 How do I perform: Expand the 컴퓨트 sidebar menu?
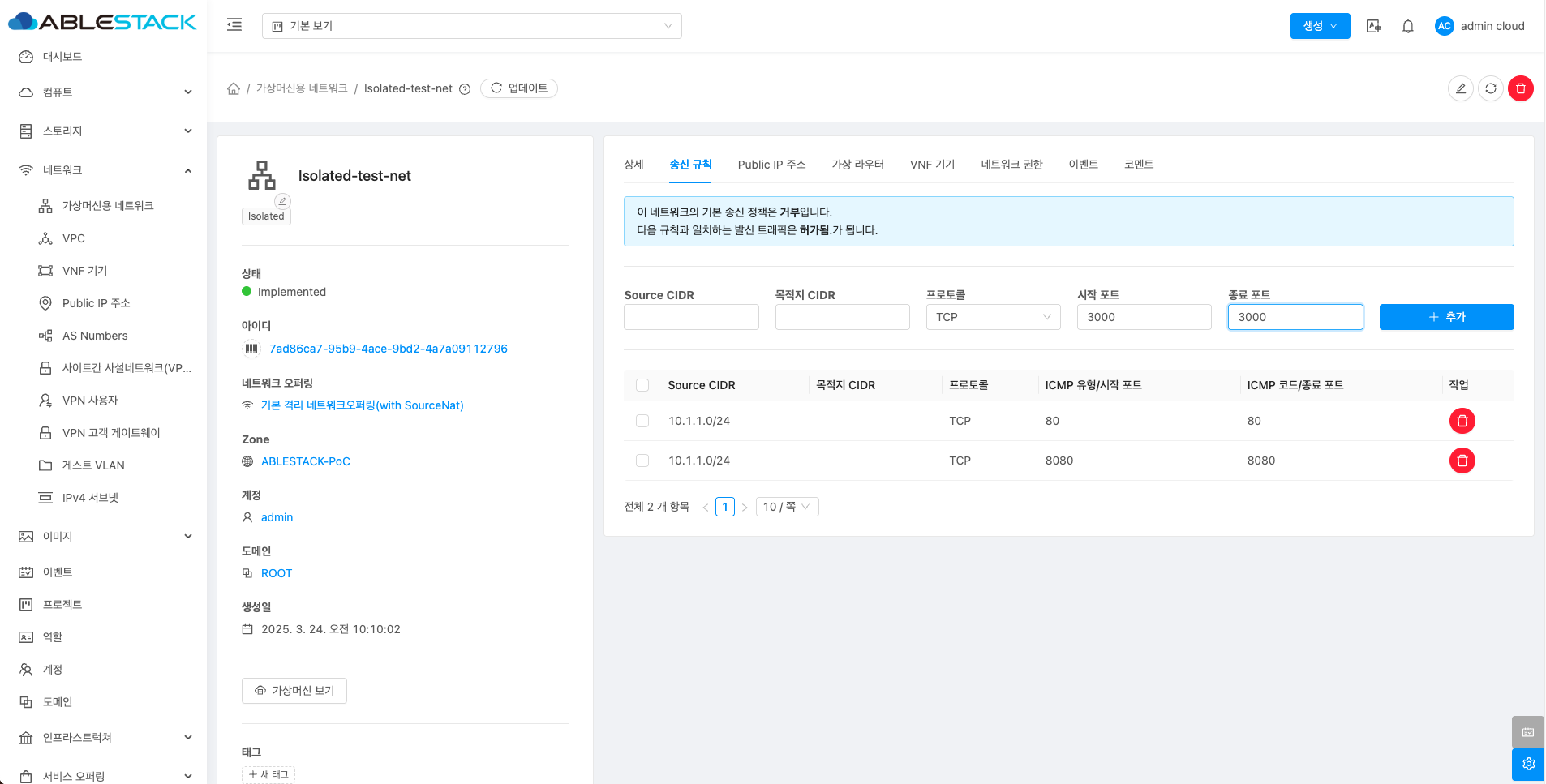tap(105, 92)
